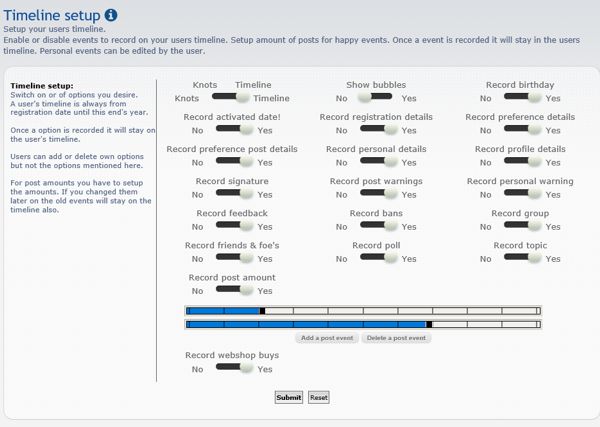600x427 pixels.
Task: Click the Delete a post event button
Action: 397,338
